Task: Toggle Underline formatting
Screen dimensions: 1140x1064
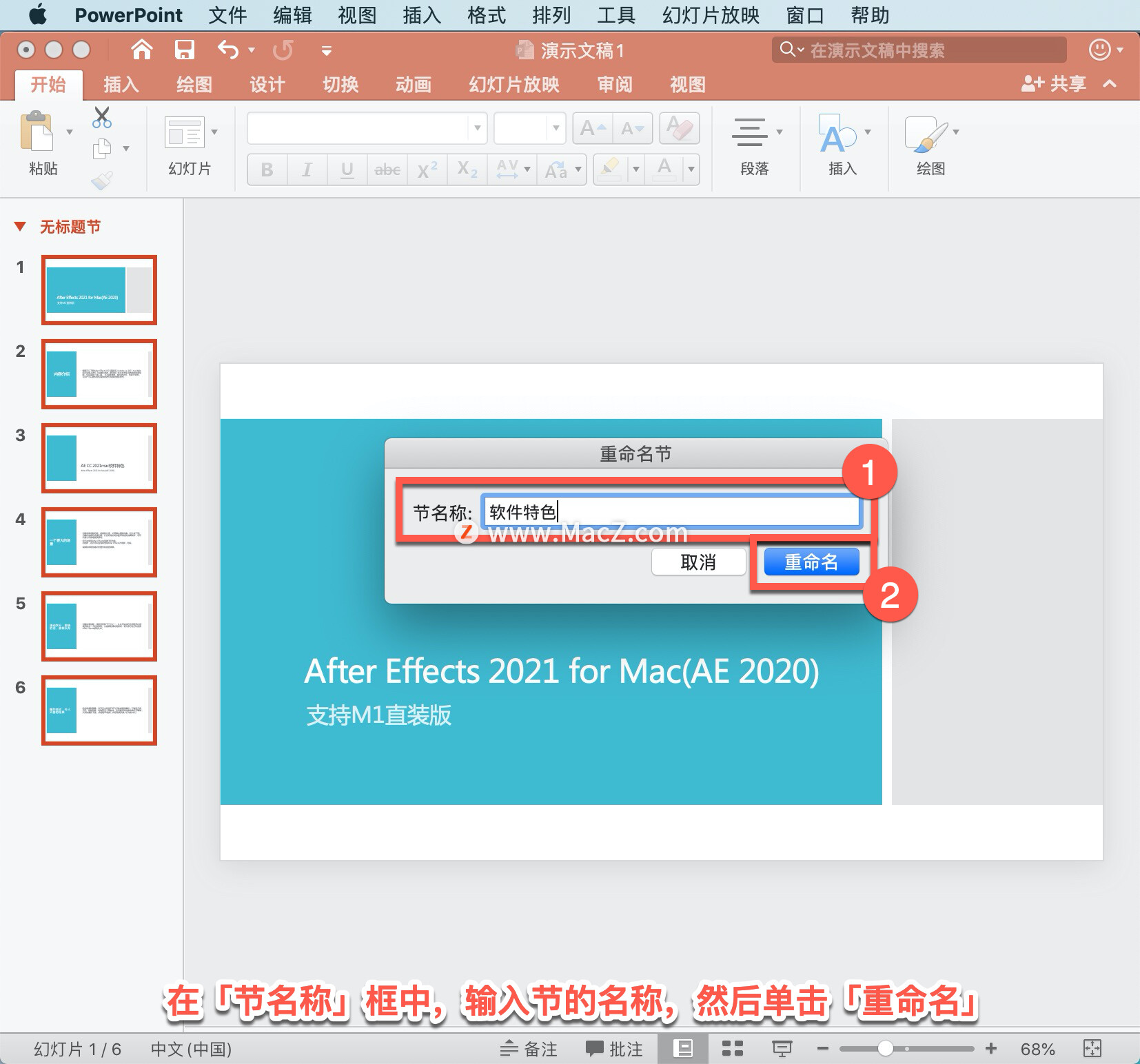Action: (347, 170)
